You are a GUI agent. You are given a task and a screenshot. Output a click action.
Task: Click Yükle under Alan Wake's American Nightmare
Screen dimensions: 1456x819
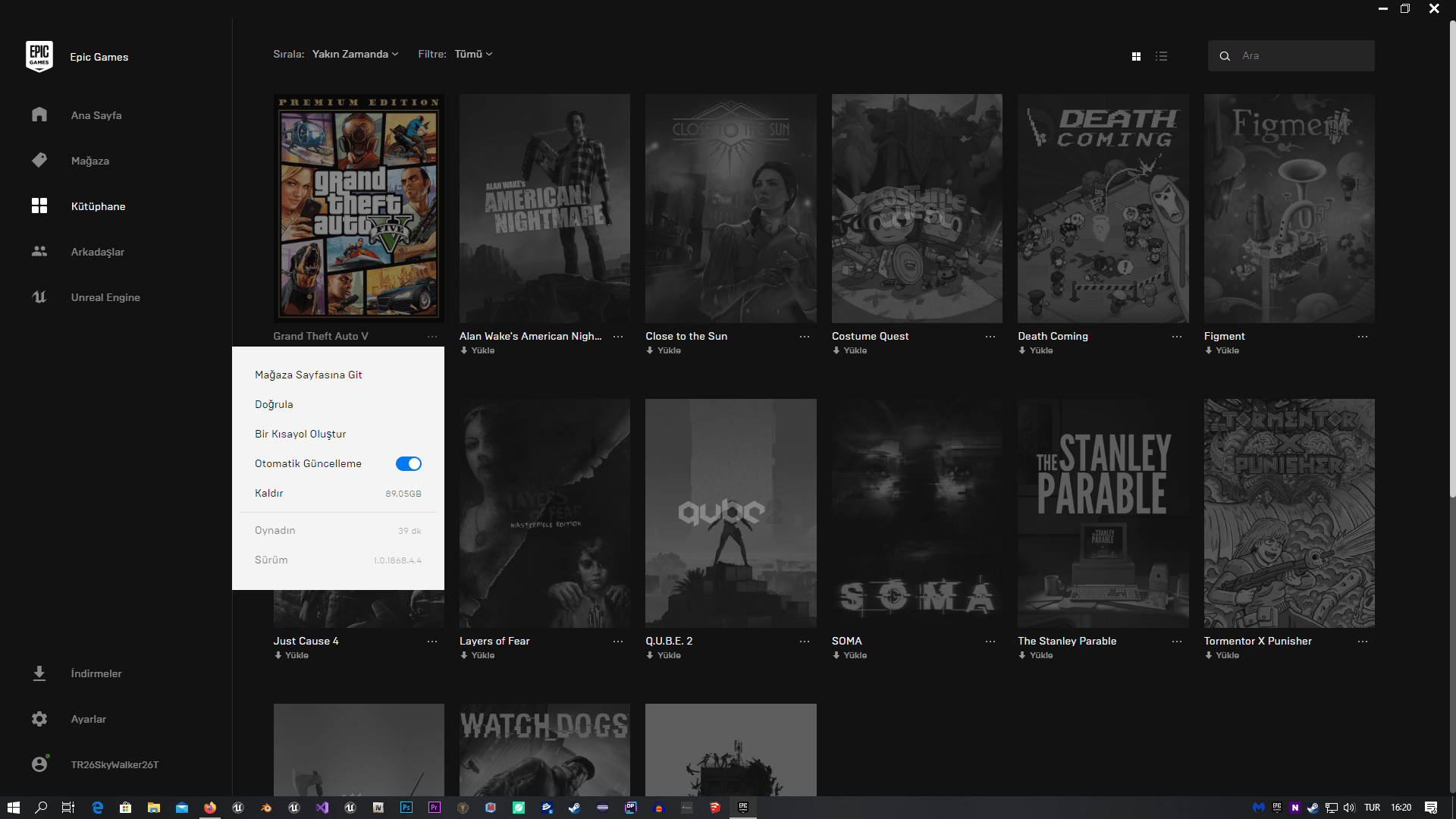click(x=477, y=350)
